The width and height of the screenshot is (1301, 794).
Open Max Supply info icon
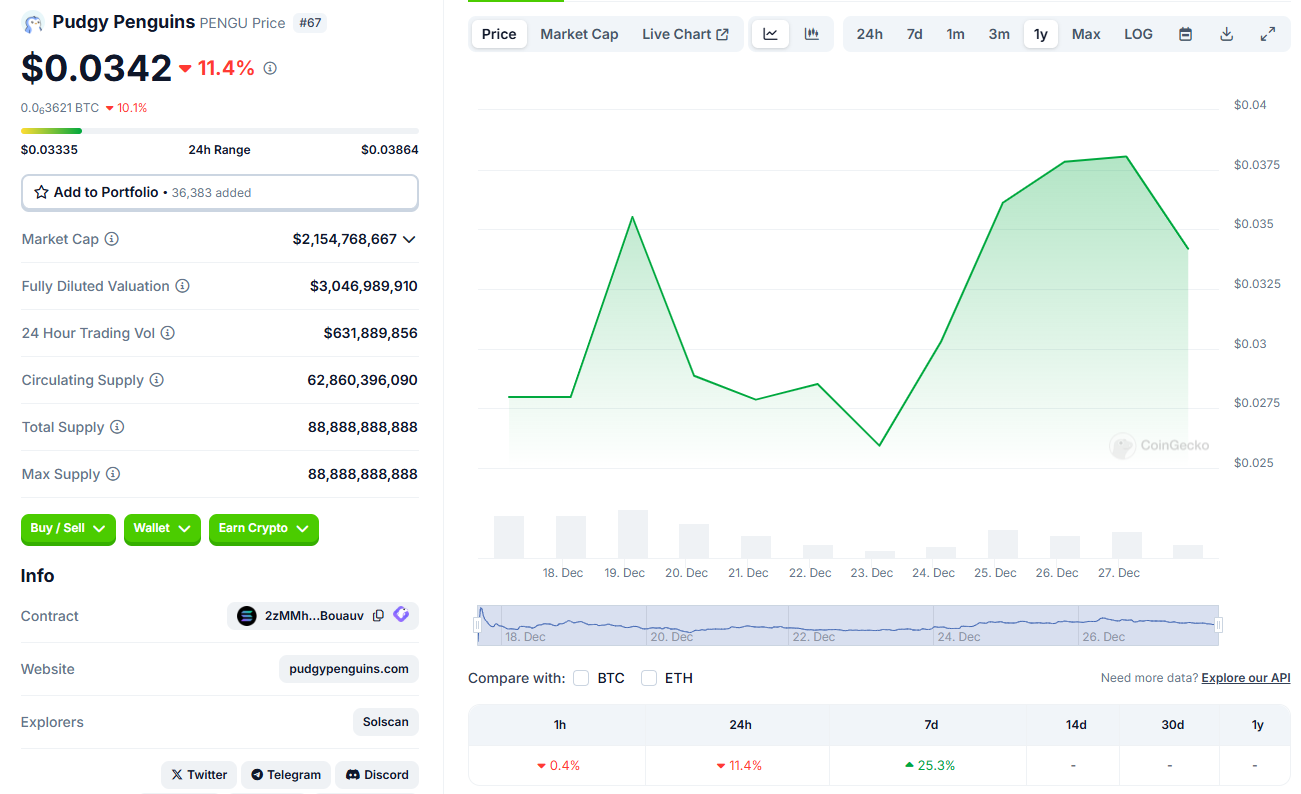(x=113, y=474)
